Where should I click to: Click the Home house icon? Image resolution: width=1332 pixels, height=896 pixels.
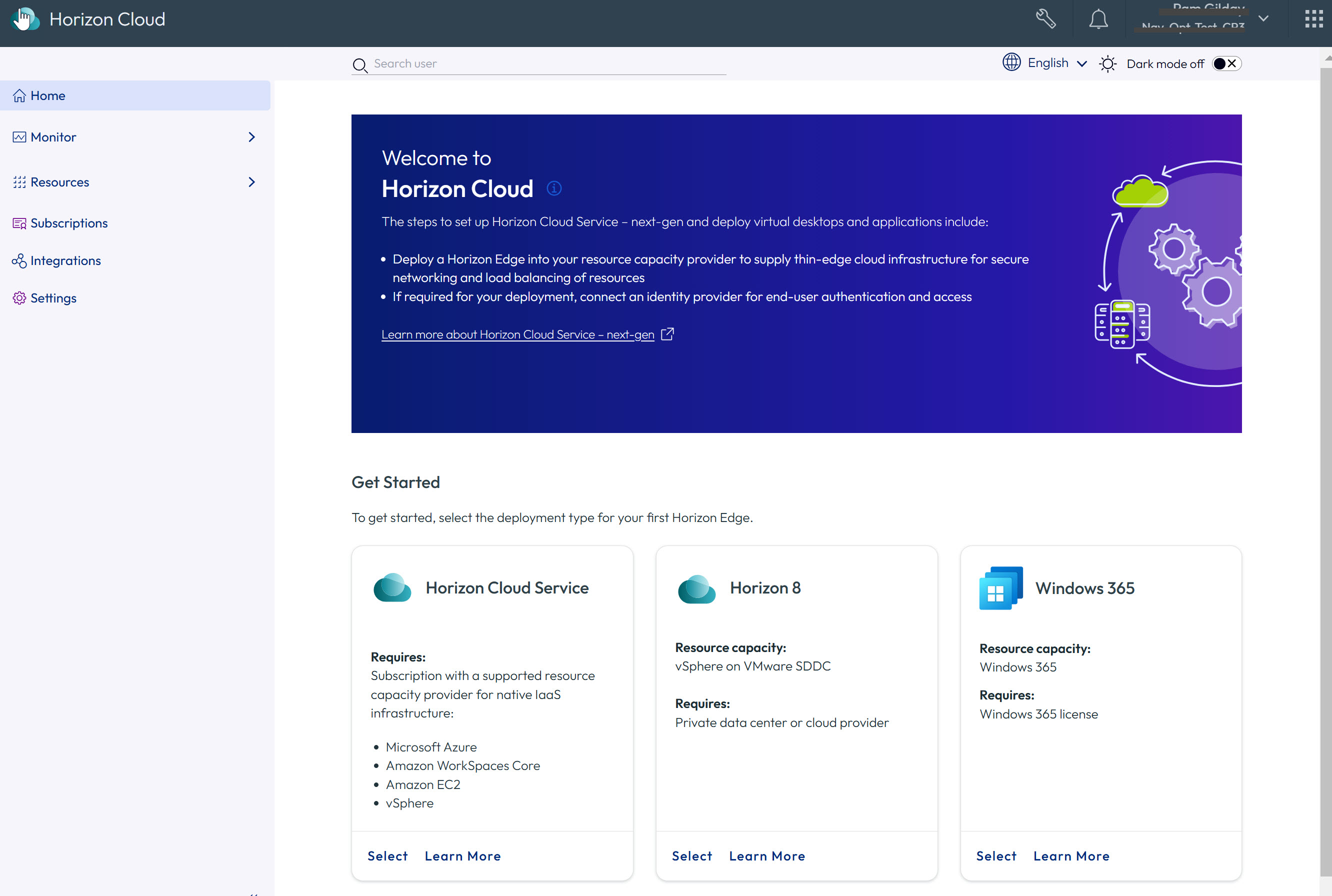pyautogui.click(x=19, y=95)
